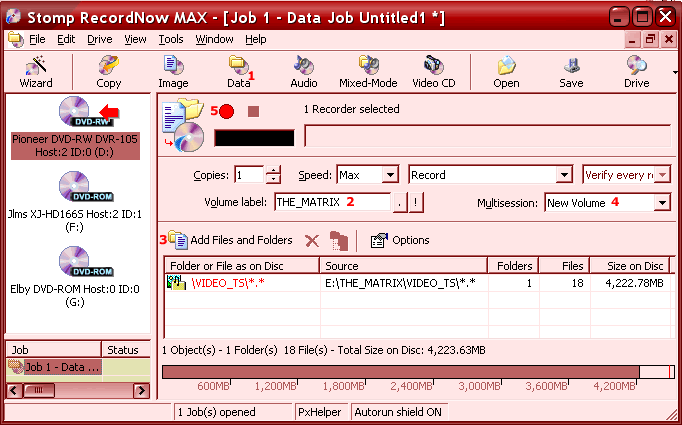The height and width of the screenshot is (425, 682).
Task: Open the Drive menu
Action: pos(100,40)
